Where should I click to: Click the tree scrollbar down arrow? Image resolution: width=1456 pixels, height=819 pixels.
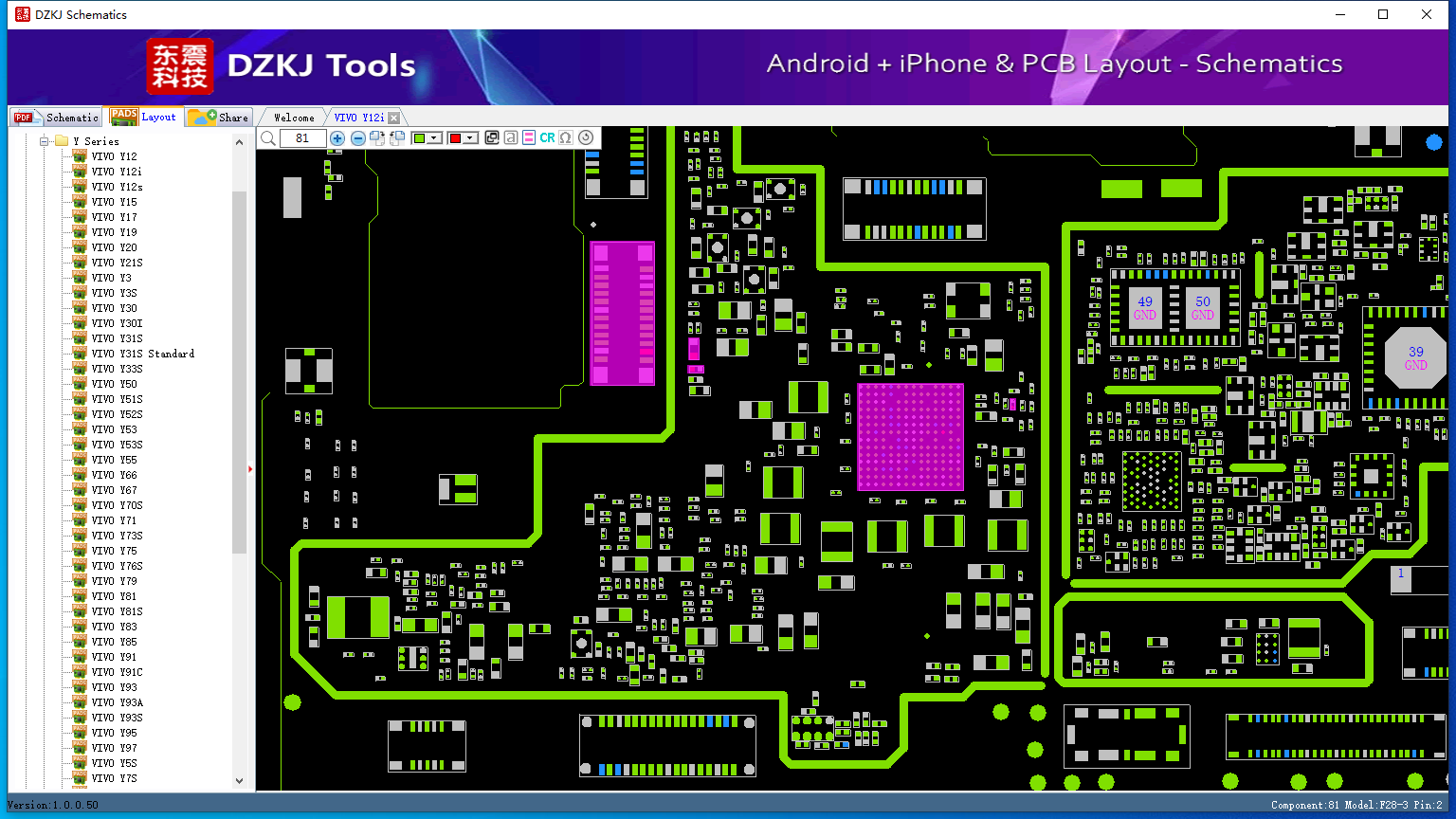(x=239, y=781)
